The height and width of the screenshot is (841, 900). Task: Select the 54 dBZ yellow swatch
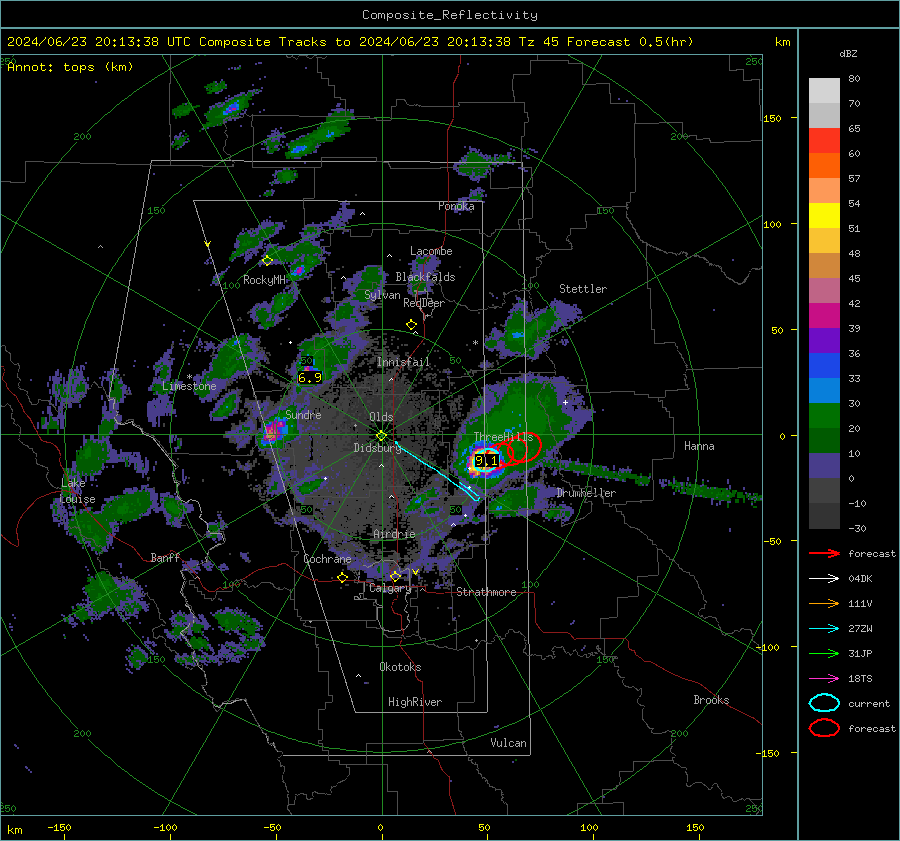pos(824,215)
